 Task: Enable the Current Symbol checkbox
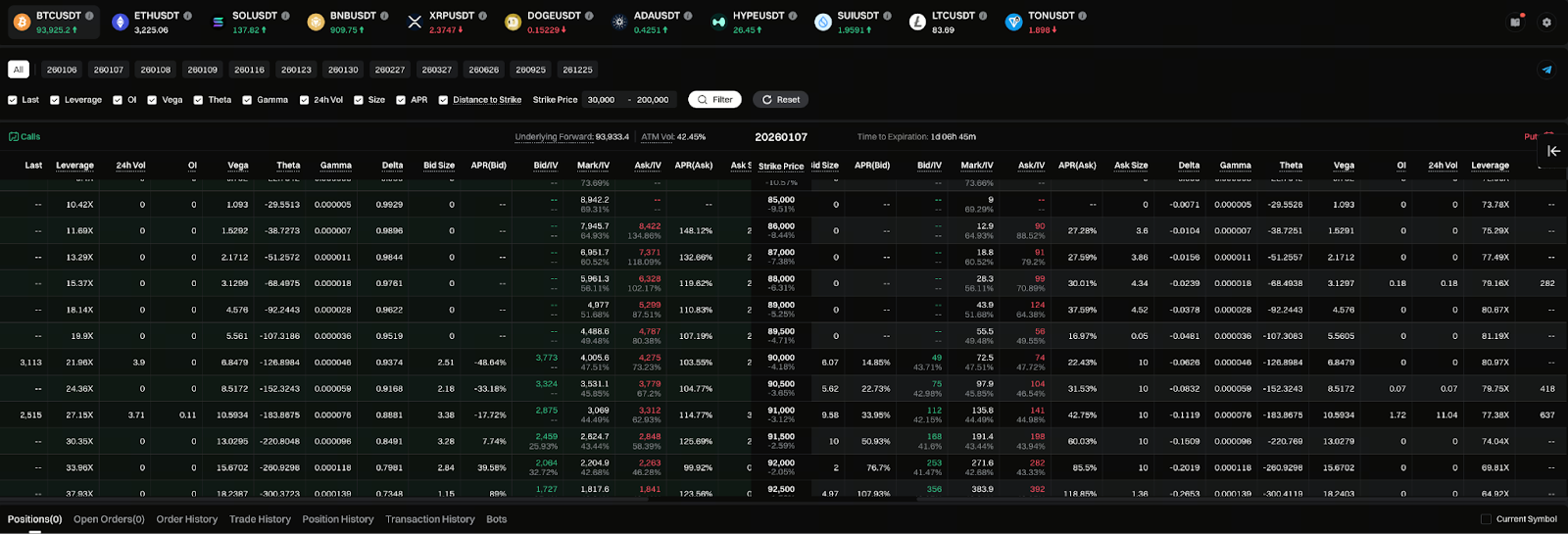click(x=1486, y=519)
